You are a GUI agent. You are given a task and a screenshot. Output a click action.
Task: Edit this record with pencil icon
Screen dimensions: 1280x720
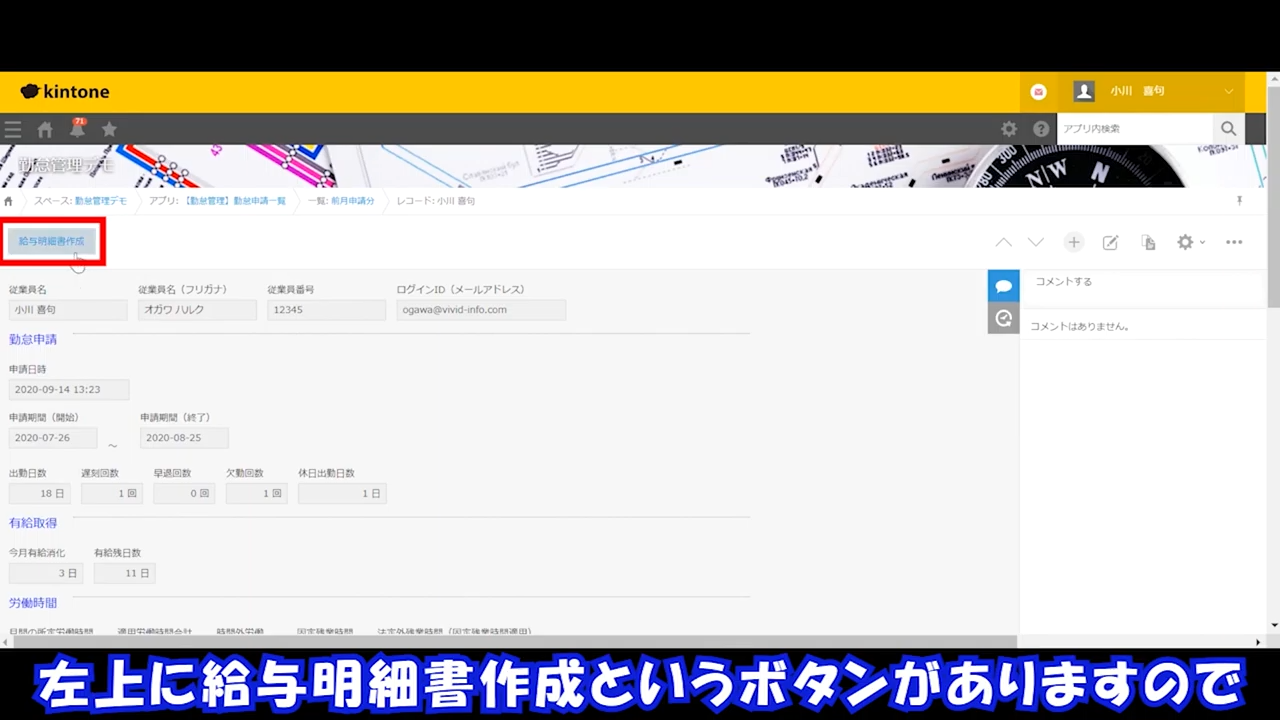[1110, 242]
